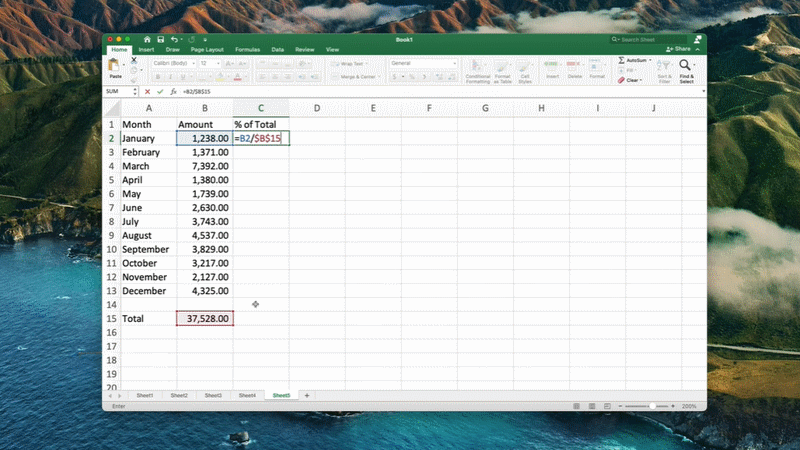Switch to Sheet1 tab
The width and height of the screenshot is (800, 450).
click(144, 395)
